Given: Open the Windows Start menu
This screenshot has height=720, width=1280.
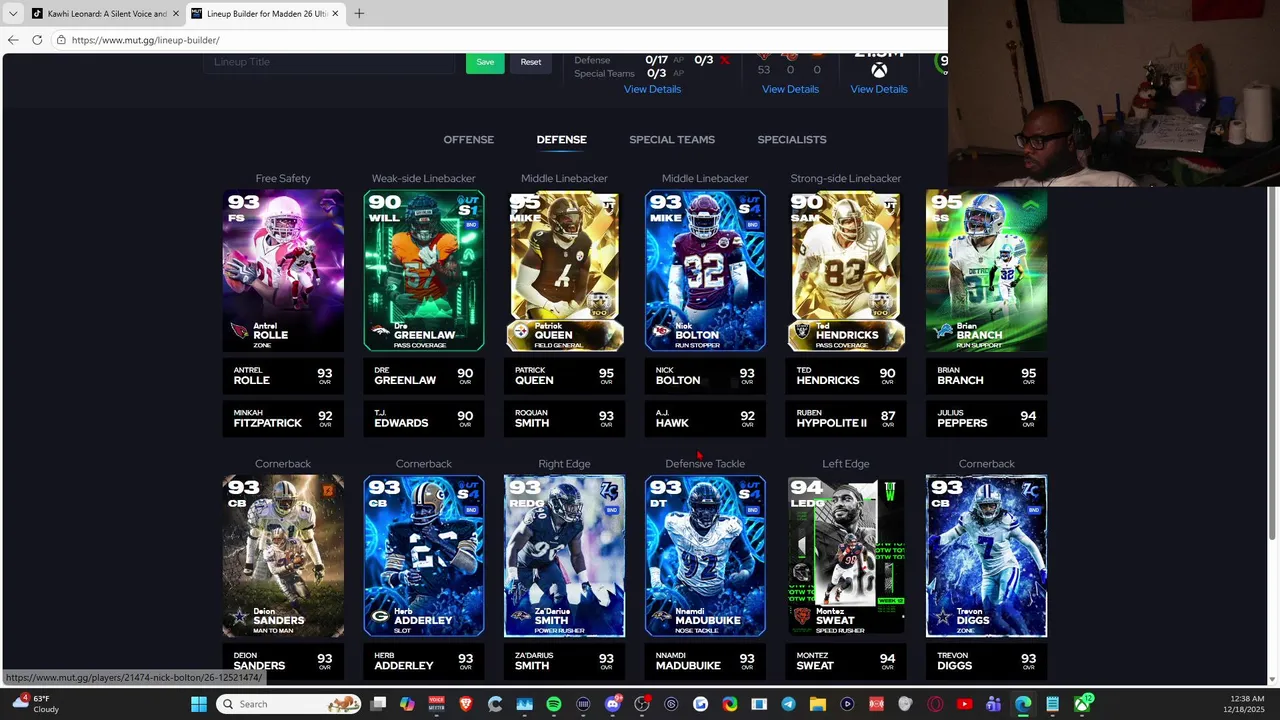Looking at the screenshot, I should (199, 704).
